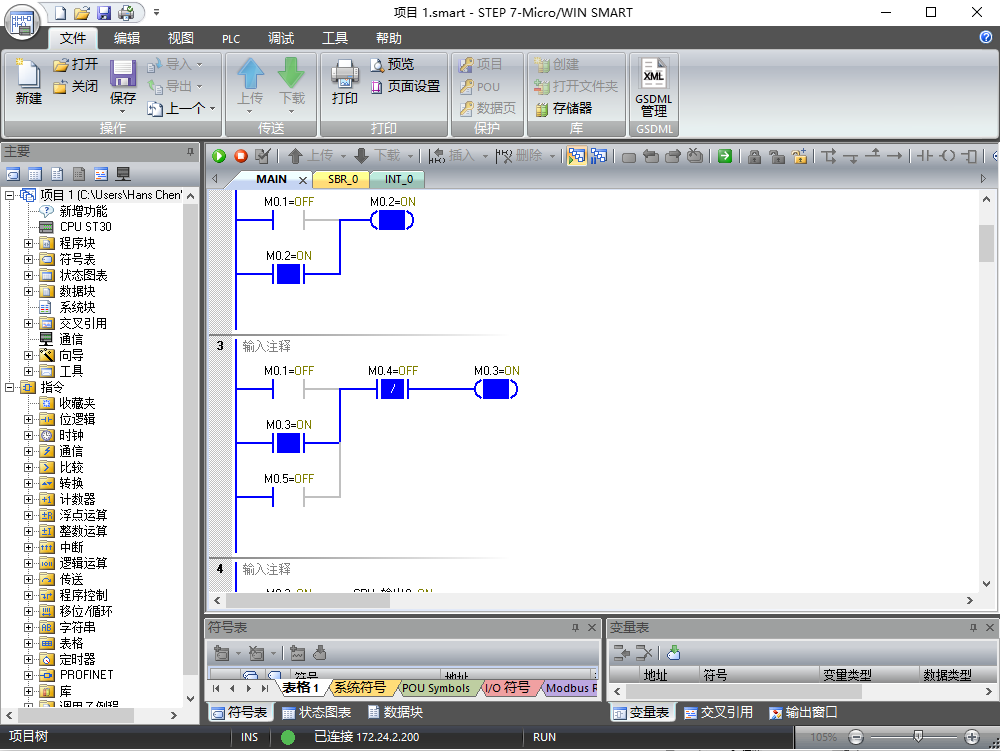This screenshot has height=751, width=1001.
Task: Toggle program status monitoring button
Action: click(x=576, y=156)
